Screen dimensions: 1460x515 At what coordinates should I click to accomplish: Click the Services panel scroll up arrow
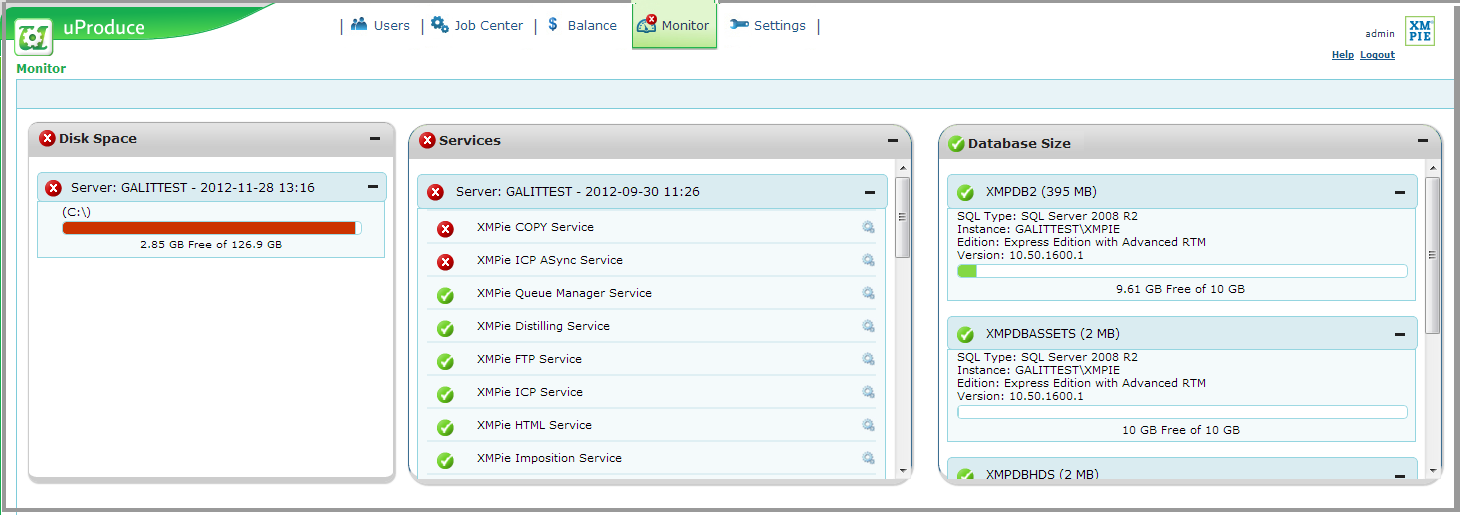click(x=902, y=168)
